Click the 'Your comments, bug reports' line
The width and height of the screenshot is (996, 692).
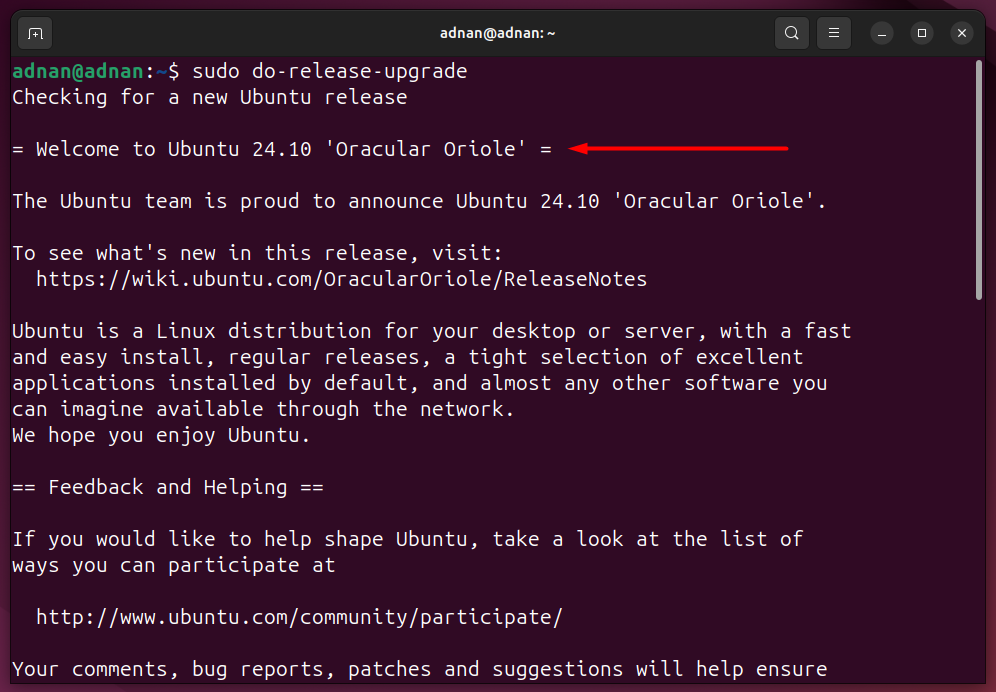click(419, 669)
